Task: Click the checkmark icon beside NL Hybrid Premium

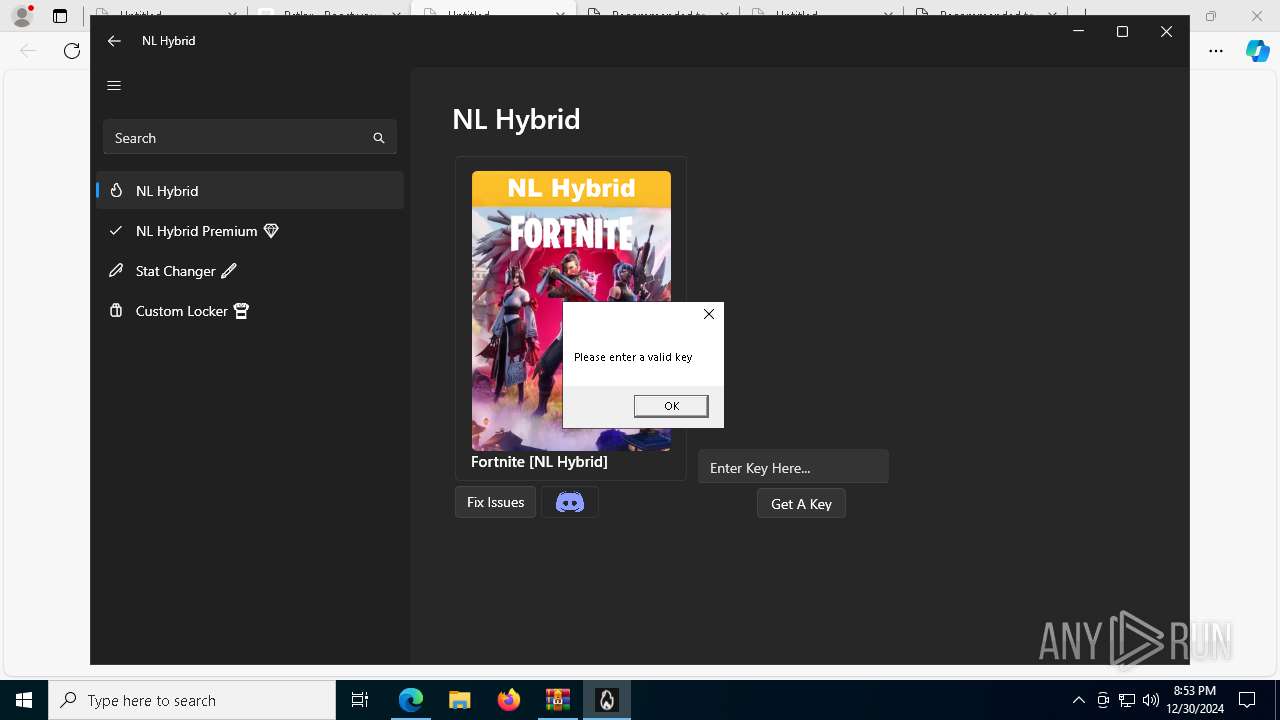Action: [x=116, y=231]
